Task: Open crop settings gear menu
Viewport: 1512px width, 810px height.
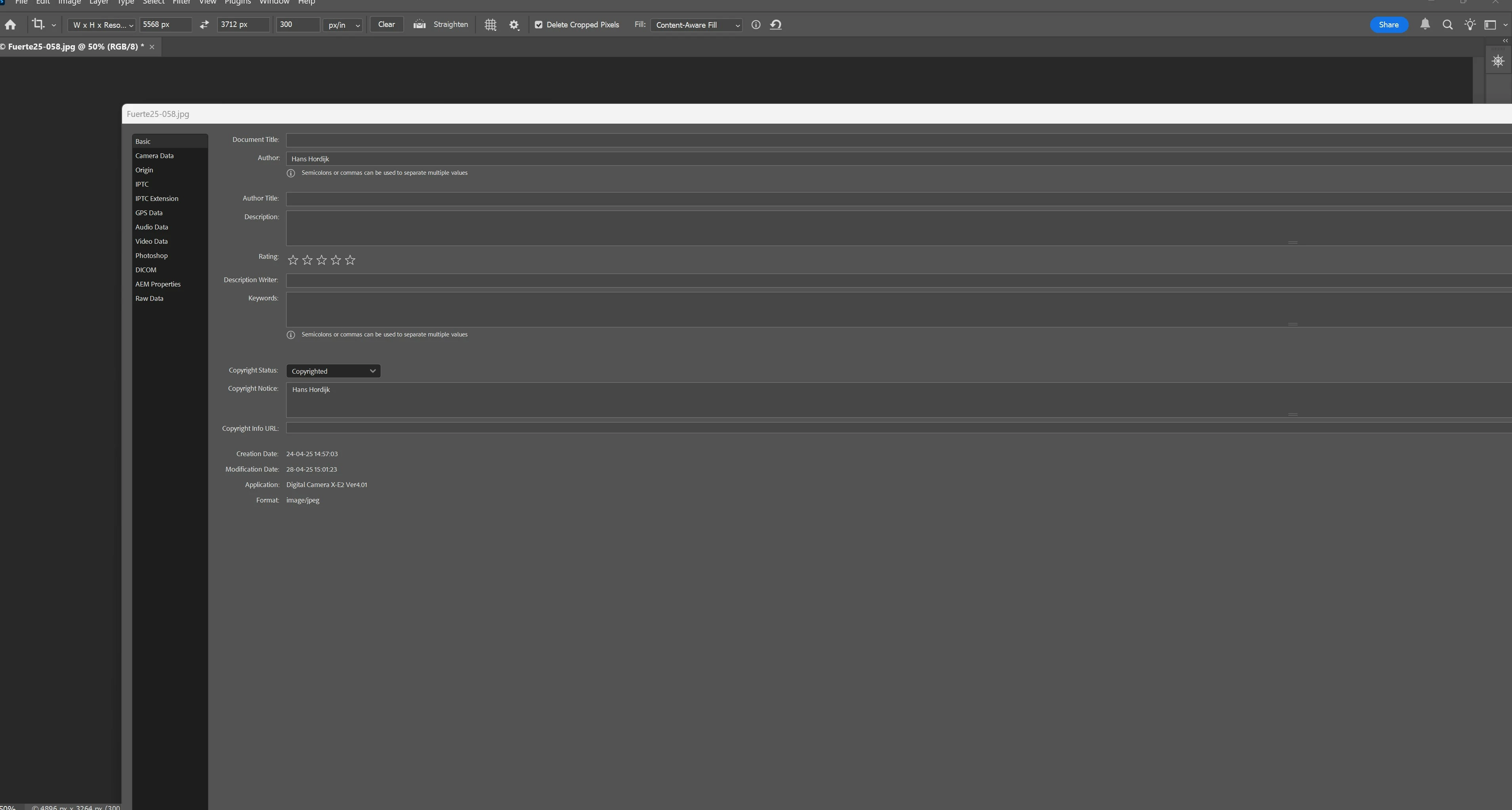Action: coord(514,25)
